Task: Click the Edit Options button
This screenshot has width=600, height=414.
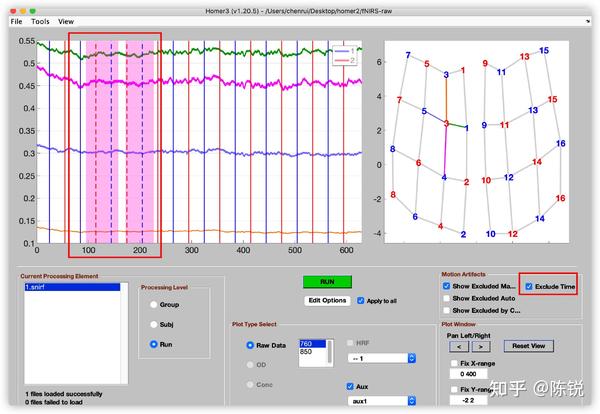Action: coord(327,300)
